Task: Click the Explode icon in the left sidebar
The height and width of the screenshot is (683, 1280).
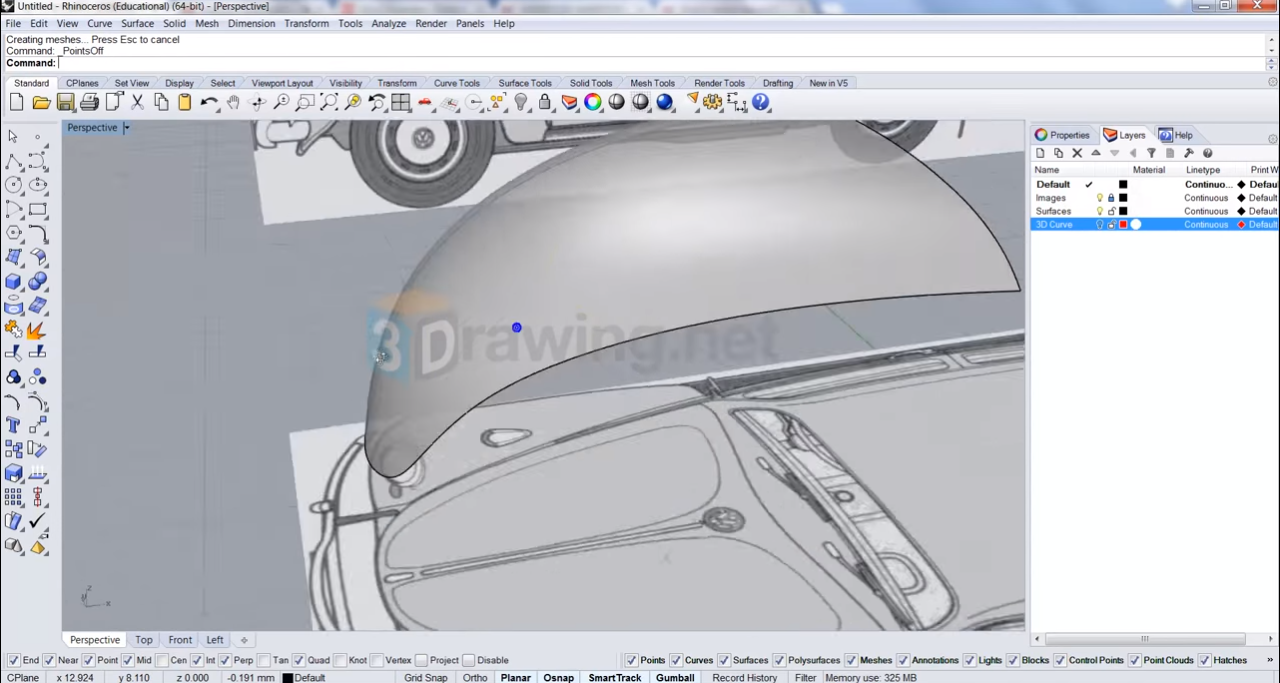Action: click(37, 329)
